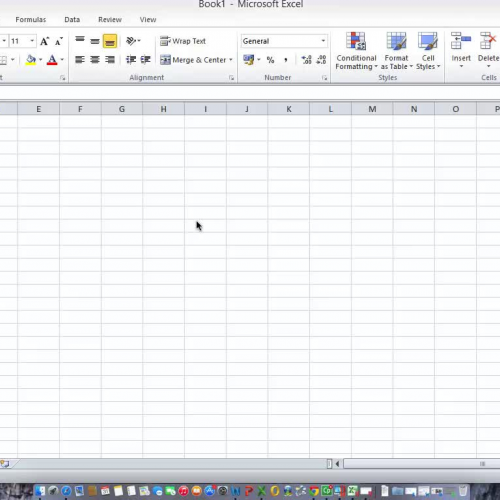This screenshot has width=500, height=500.
Task: Center text horizontally in cell
Action: coord(95,60)
